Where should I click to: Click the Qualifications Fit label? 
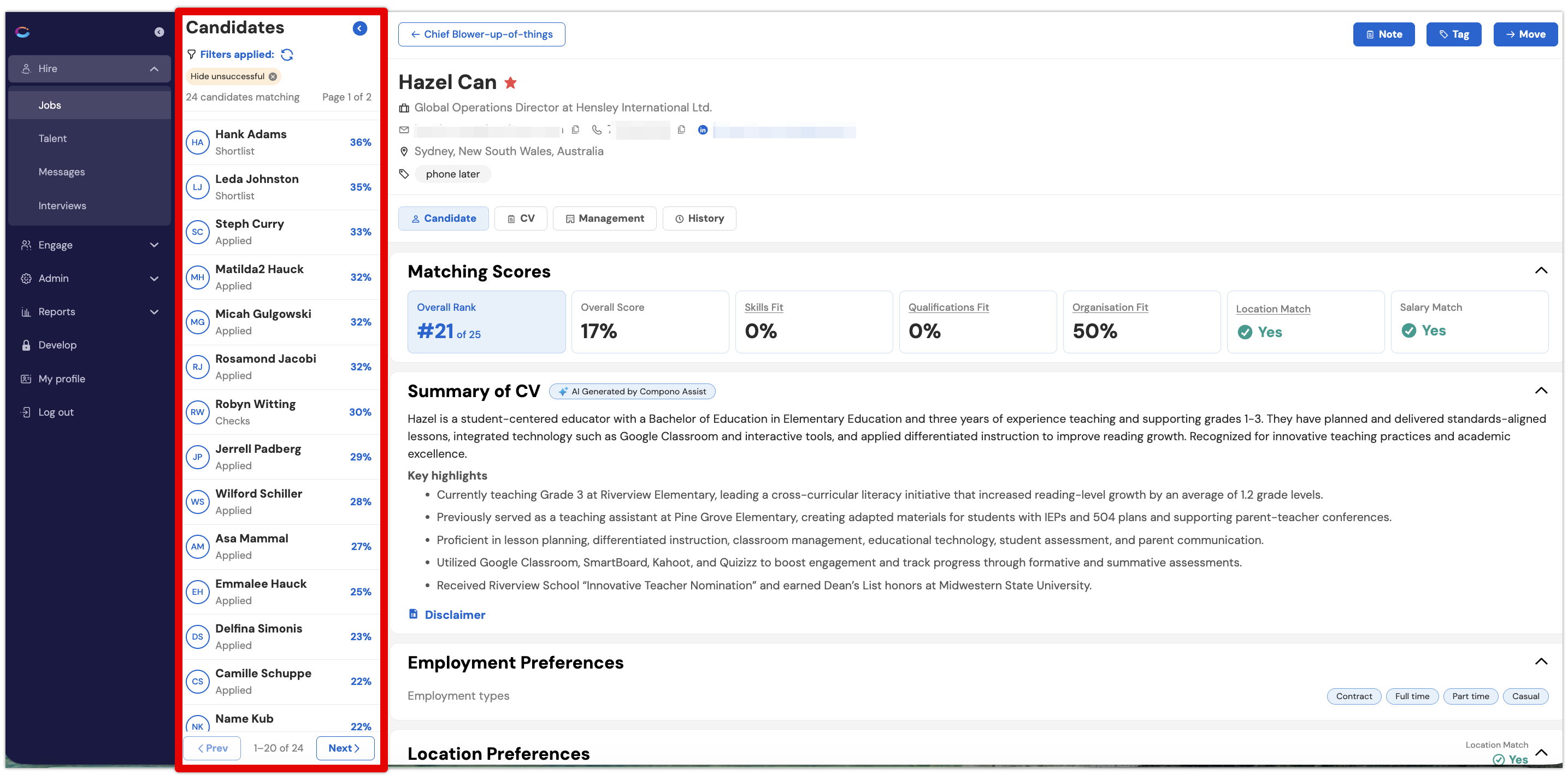(948, 308)
